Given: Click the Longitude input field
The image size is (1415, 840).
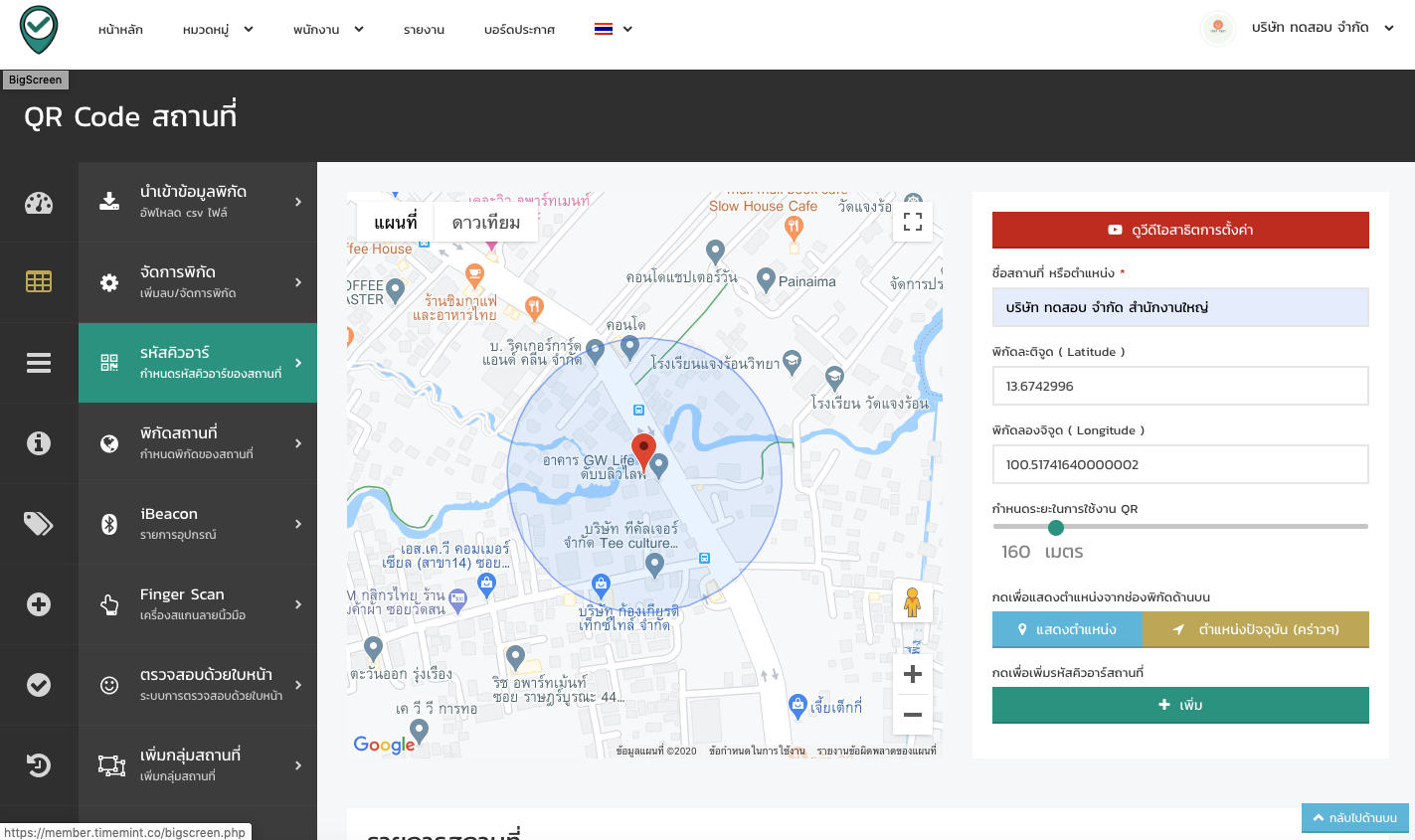Looking at the screenshot, I should coord(1180,464).
